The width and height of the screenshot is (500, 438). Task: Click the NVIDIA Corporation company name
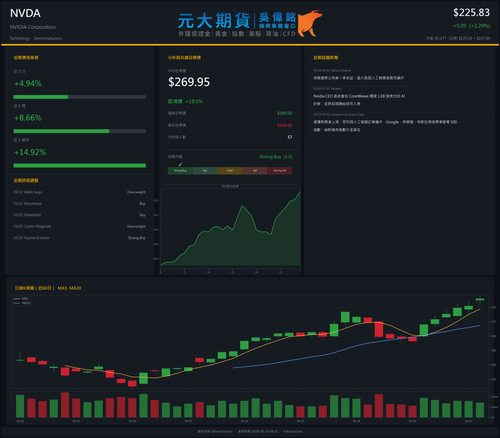[33, 27]
